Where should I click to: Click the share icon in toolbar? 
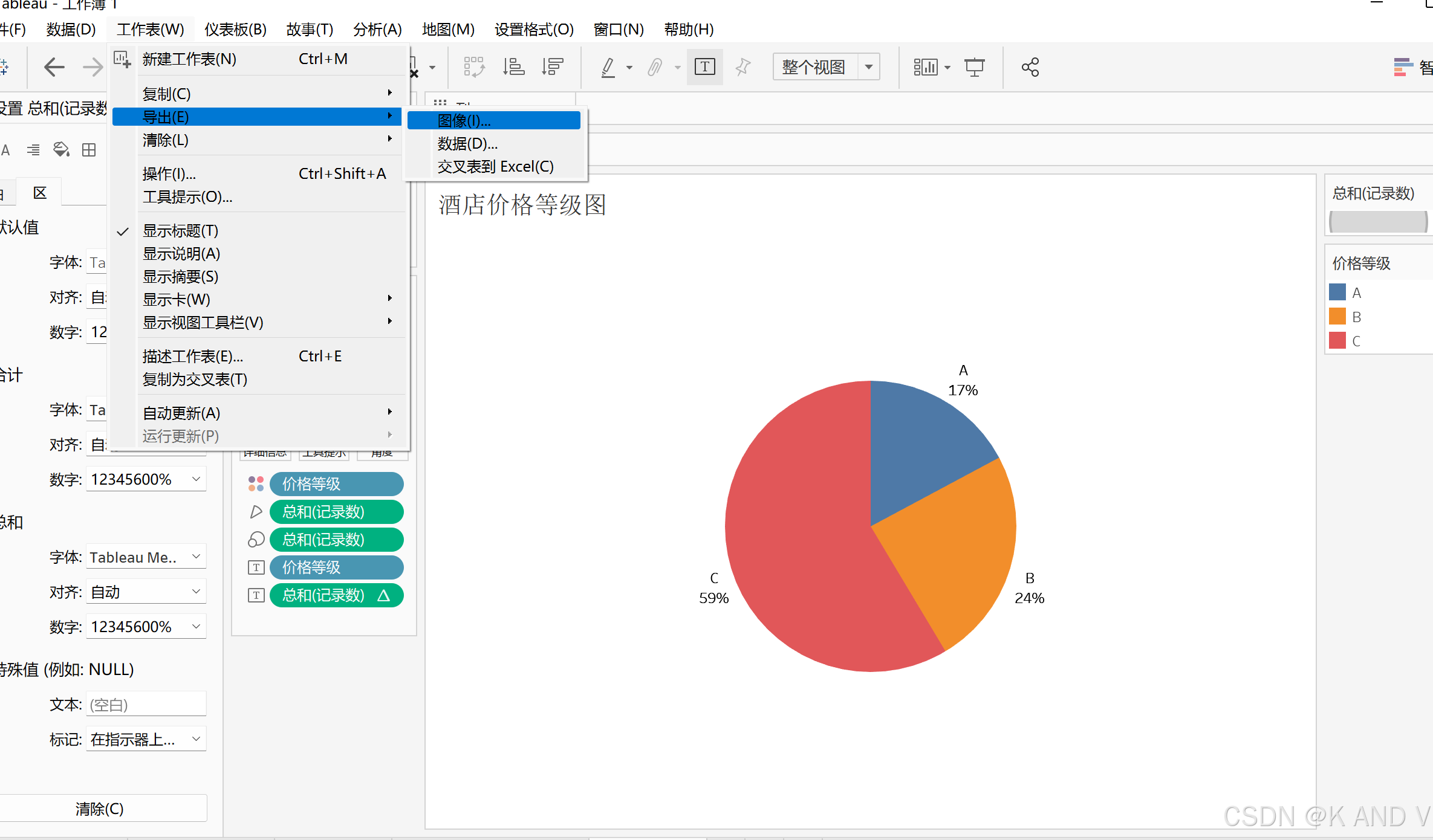tap(1030, 67)
